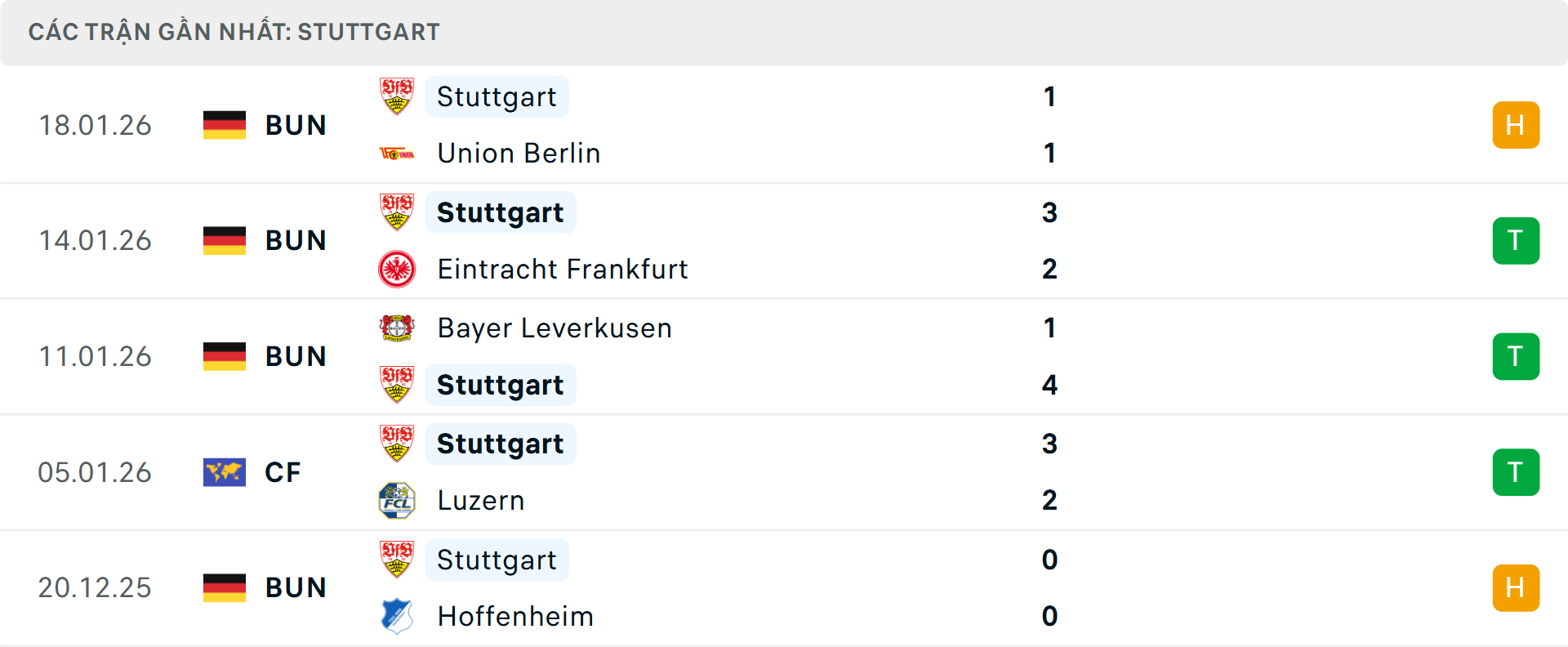
Task: Click Stuttgart crest in the 18.01.26 match
Action: coord(397,96)
